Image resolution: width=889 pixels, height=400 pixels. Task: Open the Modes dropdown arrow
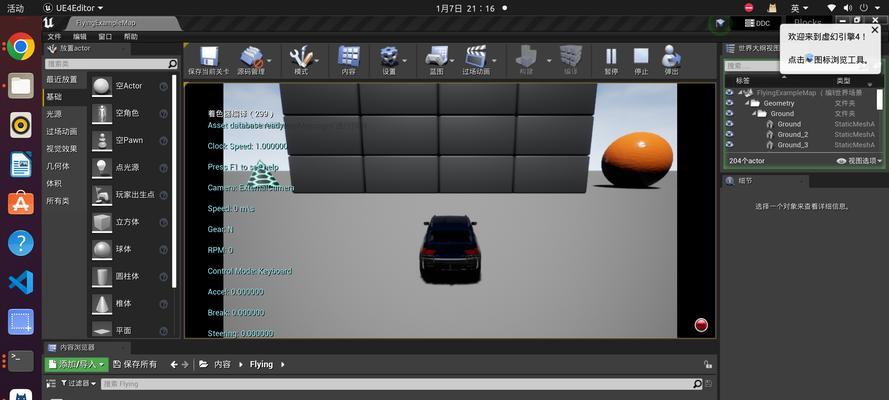tap(317, 60)
